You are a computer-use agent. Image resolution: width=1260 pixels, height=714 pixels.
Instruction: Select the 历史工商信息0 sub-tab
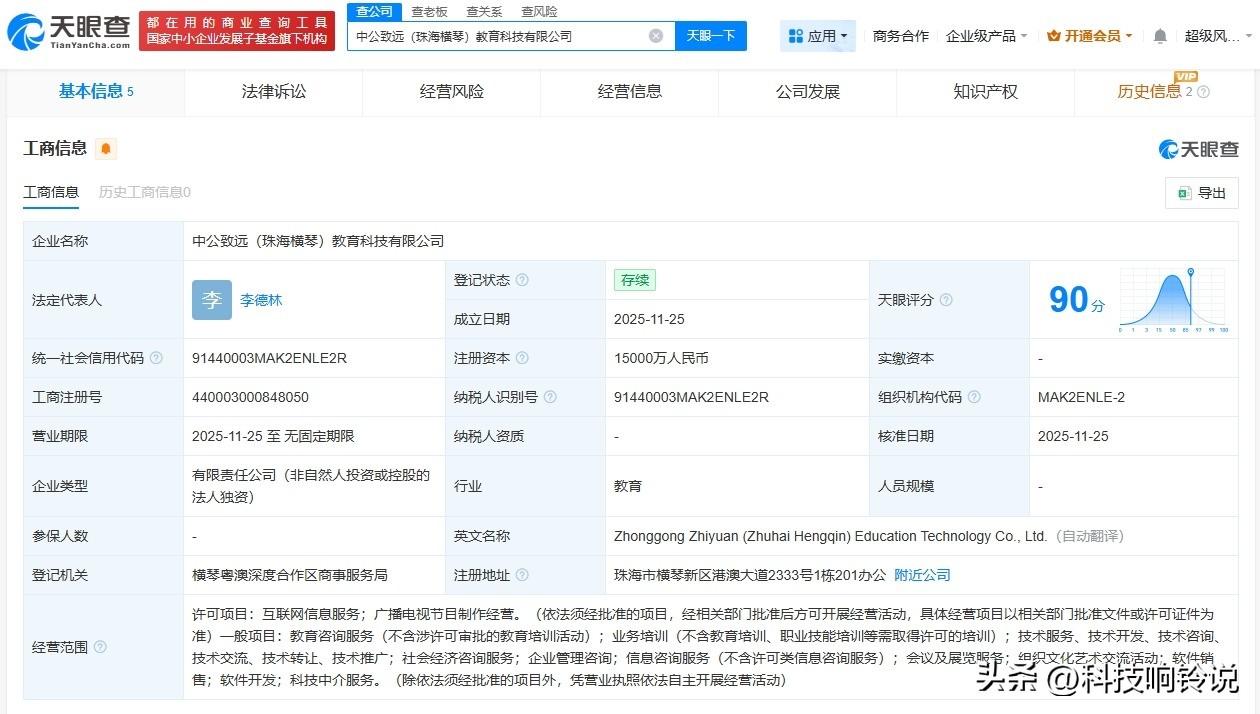(144, 192)
